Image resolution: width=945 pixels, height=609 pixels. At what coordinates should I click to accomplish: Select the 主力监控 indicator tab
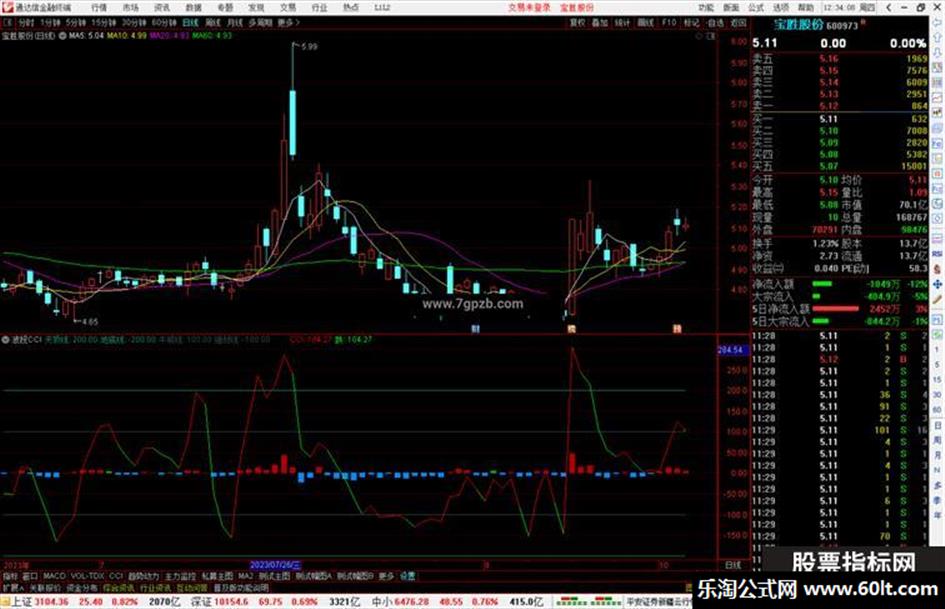point(180,576)
